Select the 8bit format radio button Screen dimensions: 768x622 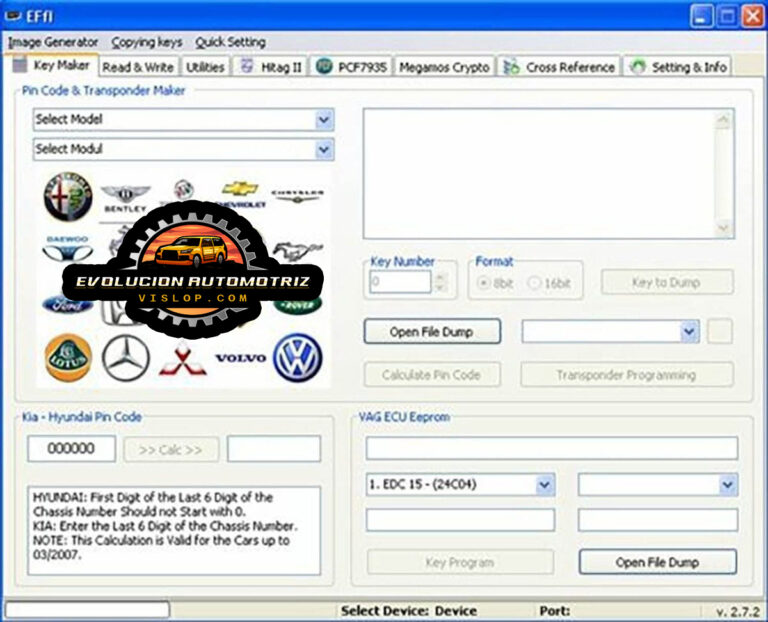click(485, 283)
